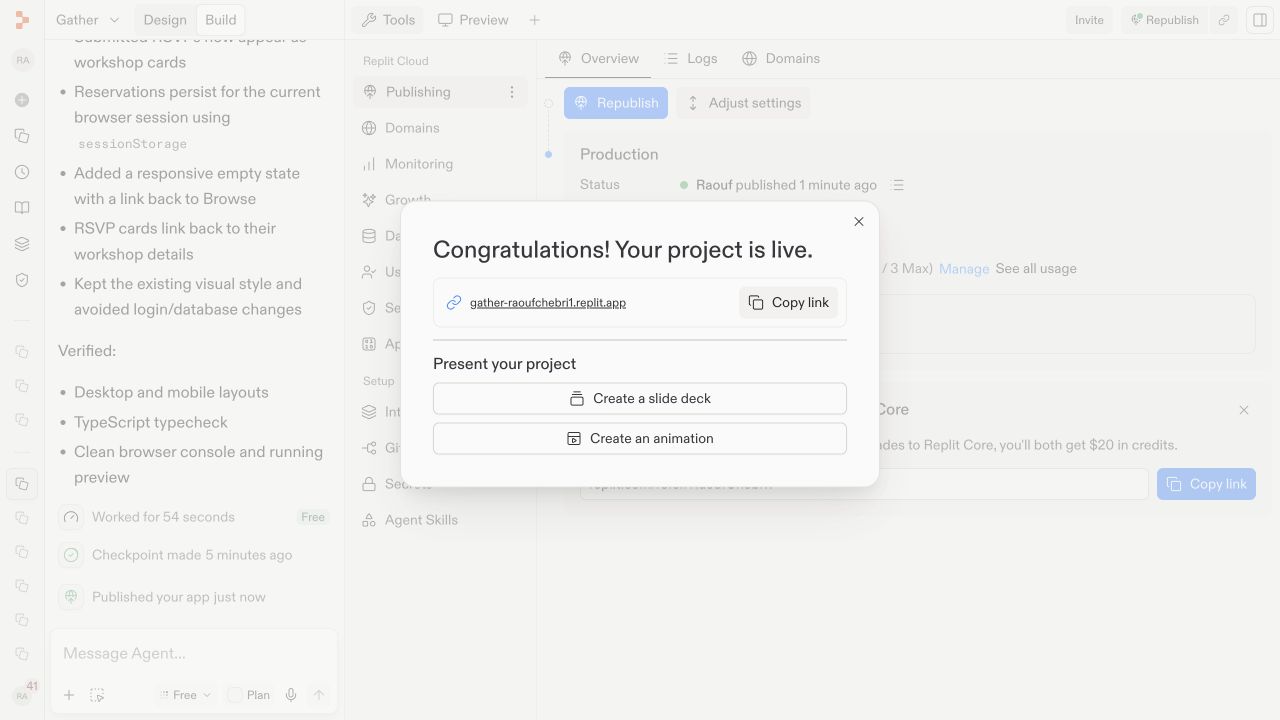This screenshot has width=1280, height=720.
Task: Click the highlighted active project icon in the rail
Action: point(22,484)
